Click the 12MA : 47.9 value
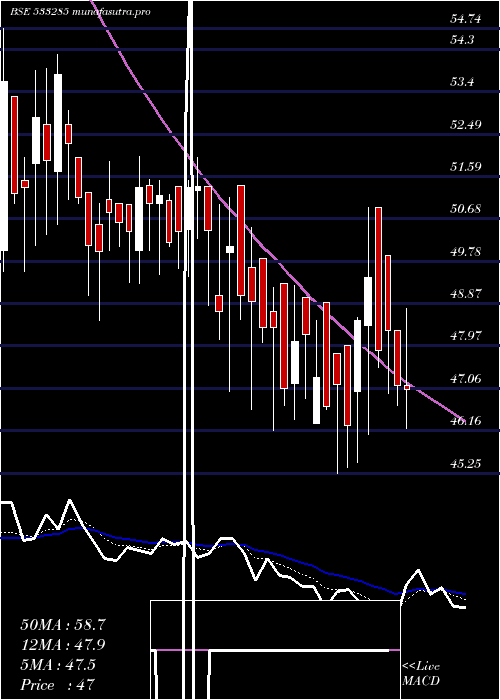The width and height of the screenshot is (500, 700). coord(63,645)
